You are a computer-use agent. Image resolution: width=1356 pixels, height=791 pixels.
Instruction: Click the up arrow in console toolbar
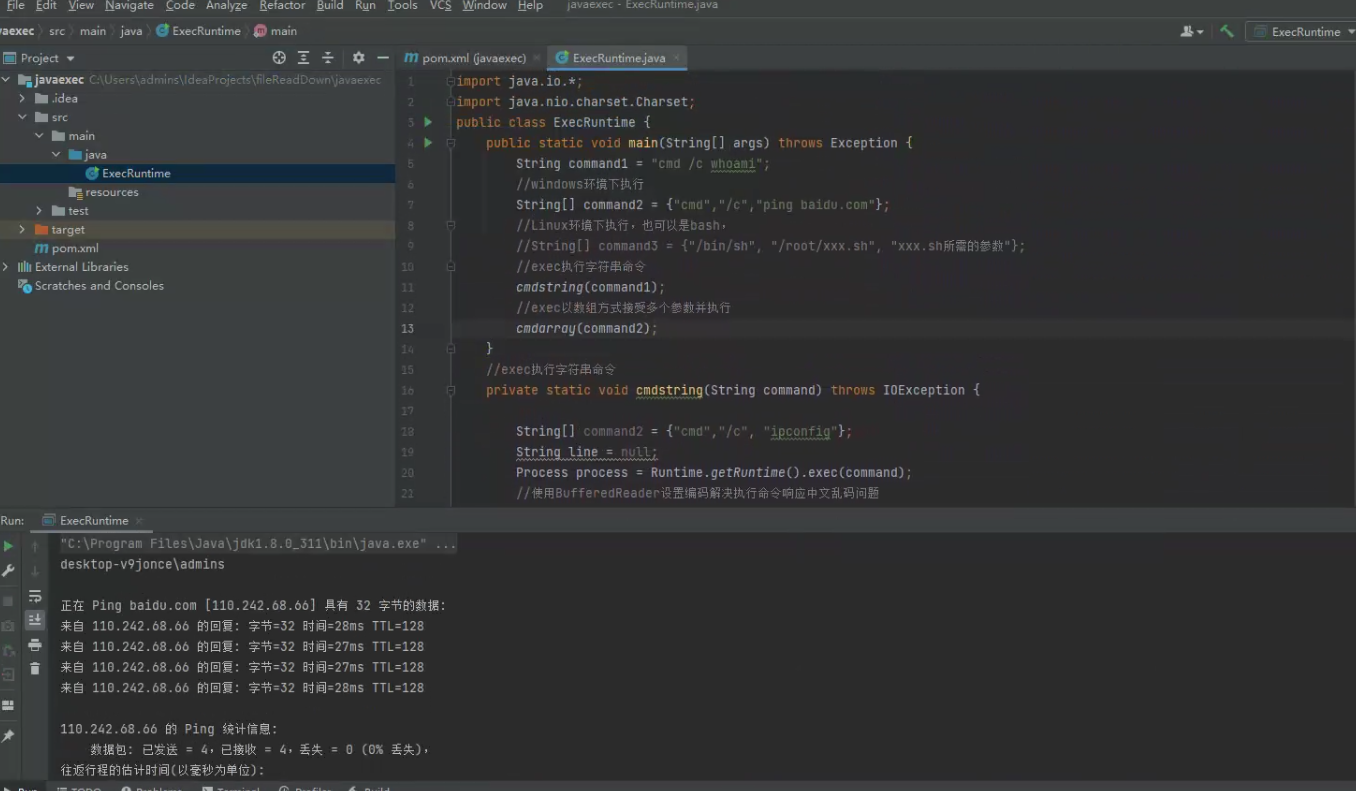(x=35, y=546)
